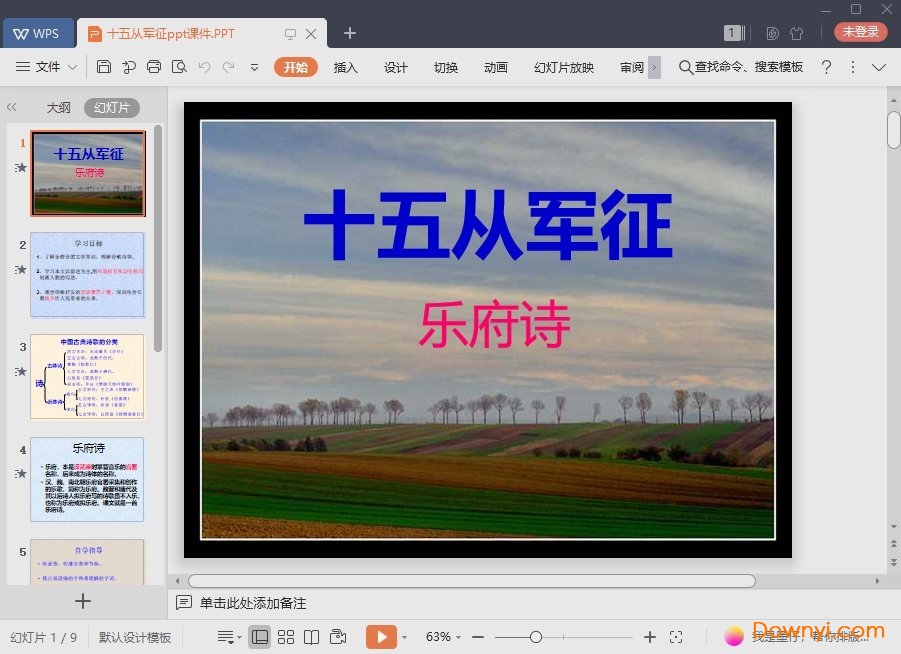This screenshot has height=654, width=901.
Task: Open the 文件 (File) menu
Action: [46, 68]
